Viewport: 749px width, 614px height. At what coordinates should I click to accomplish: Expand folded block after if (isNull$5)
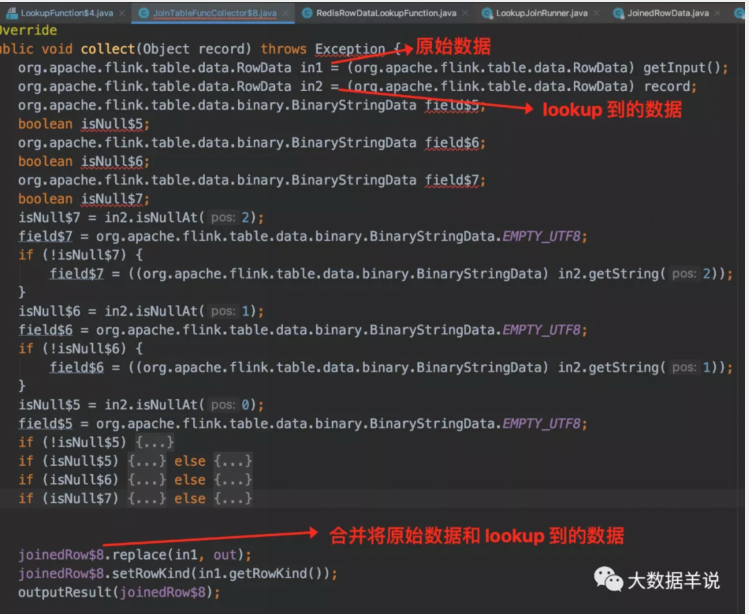[x=147, y=461]
